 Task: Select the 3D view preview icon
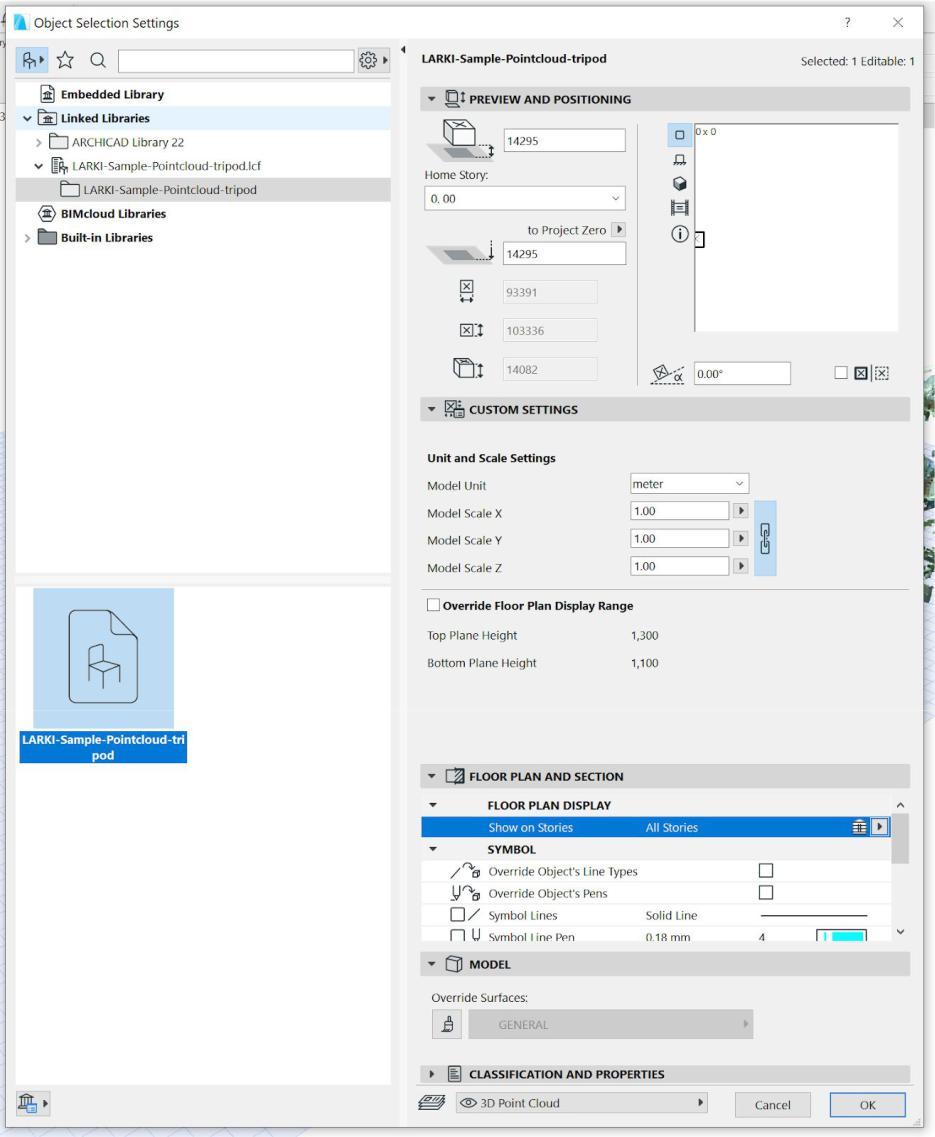click(x=680, y=183)
